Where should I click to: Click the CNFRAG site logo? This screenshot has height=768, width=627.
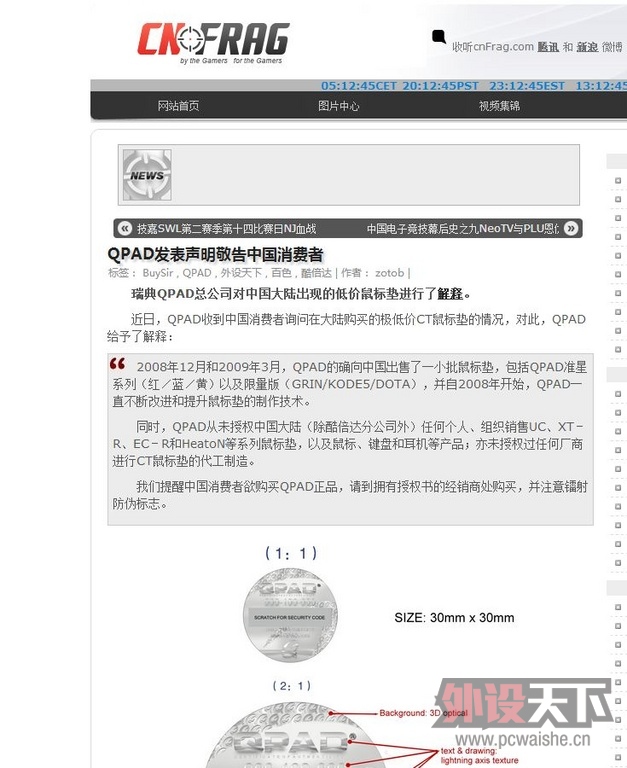(213, 43)
